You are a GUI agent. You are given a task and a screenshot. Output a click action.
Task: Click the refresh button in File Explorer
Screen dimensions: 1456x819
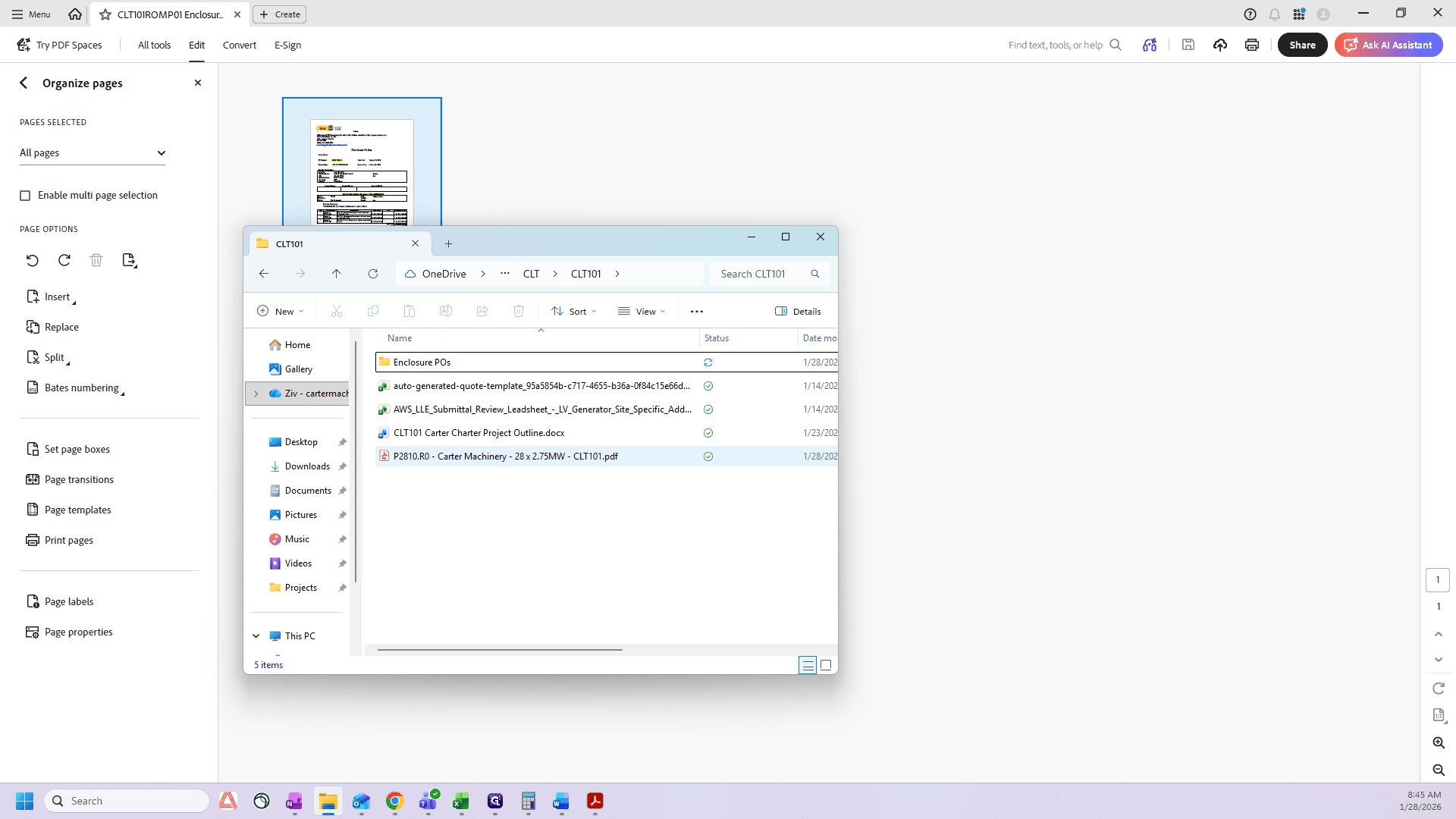[x=373, y=274]
